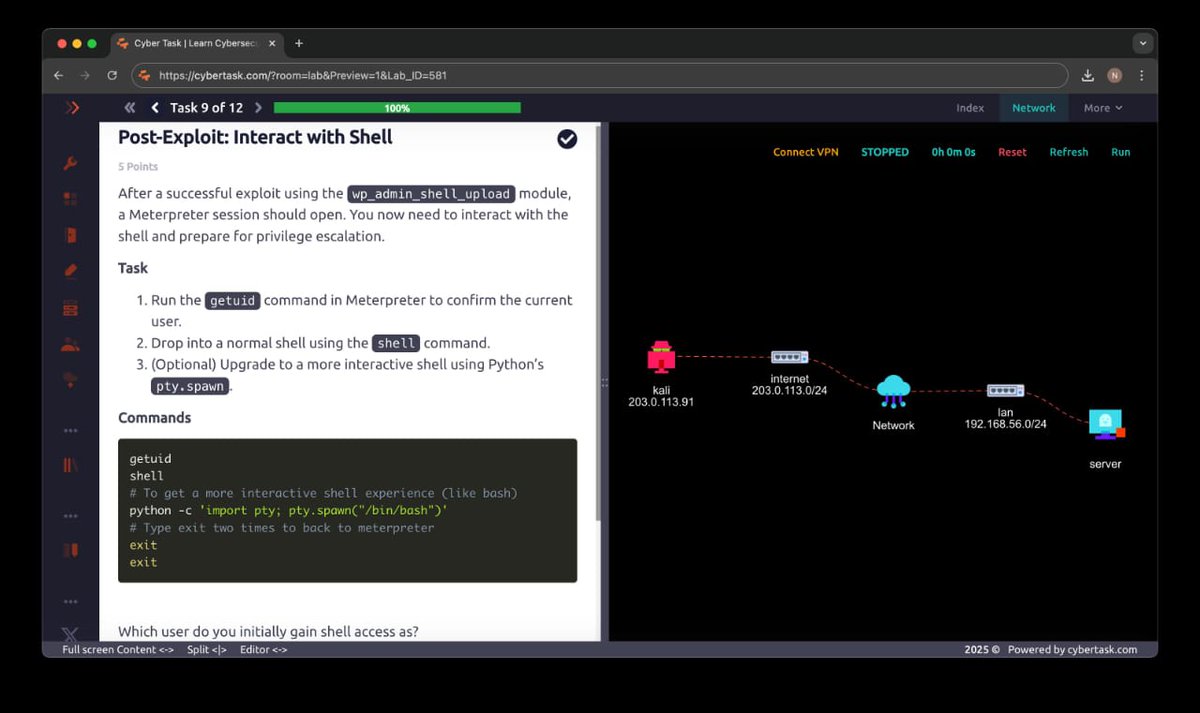The width and height of the screenshot is (1200, 713).
Task: Click the 'Task 9 of 12' label
Action: click(x=206, y=108)
